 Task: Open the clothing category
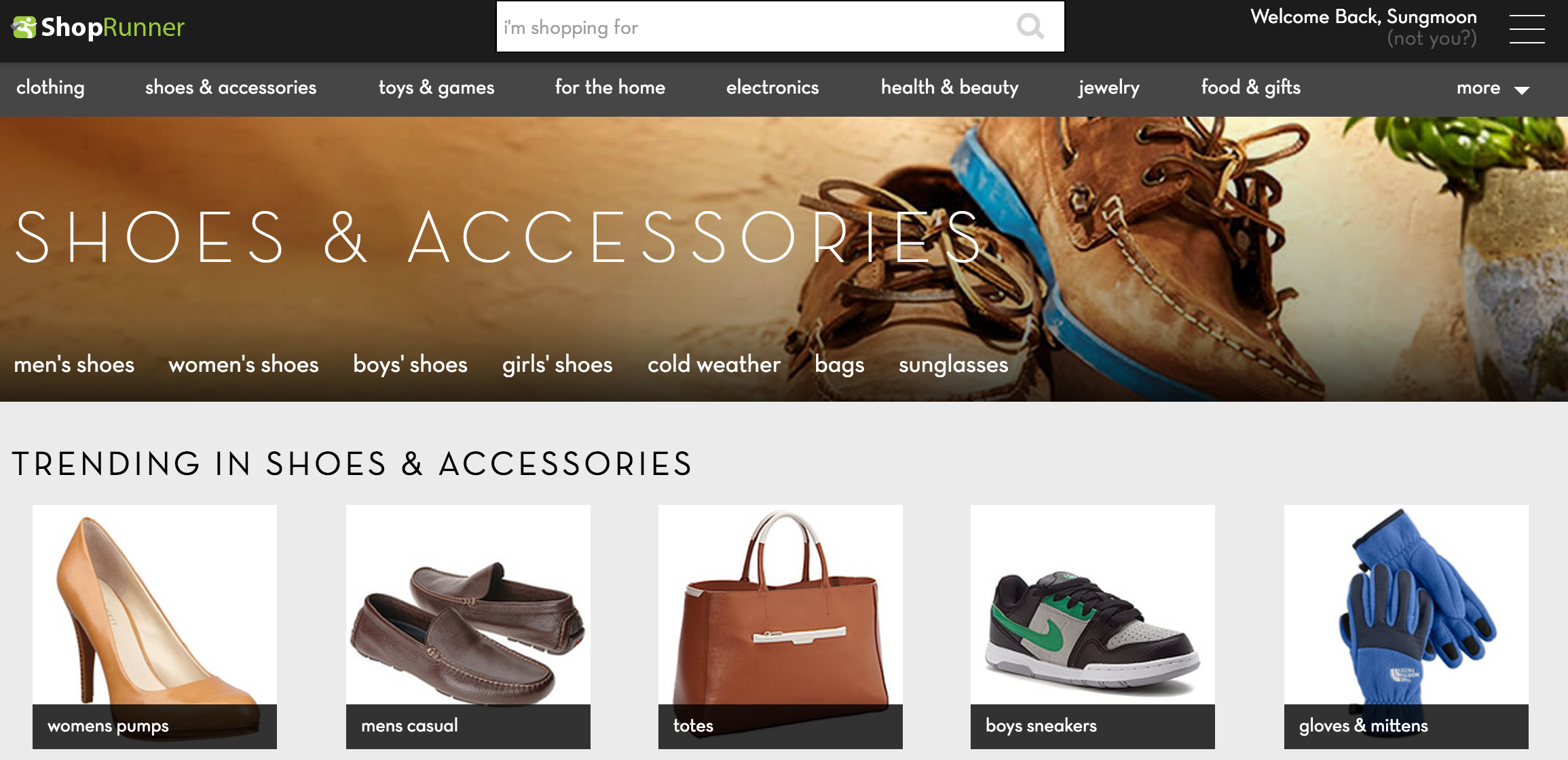(50, 88)
